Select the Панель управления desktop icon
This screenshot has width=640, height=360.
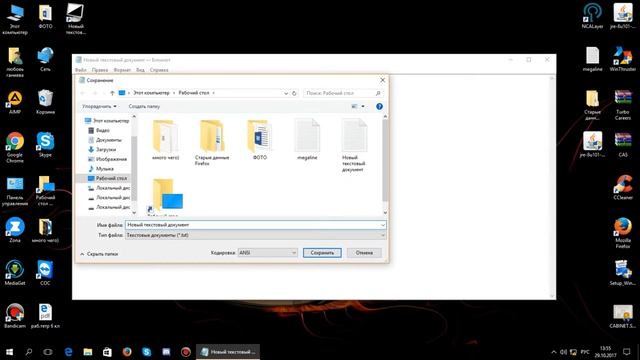pyautogui.click(x=15, y=191)
